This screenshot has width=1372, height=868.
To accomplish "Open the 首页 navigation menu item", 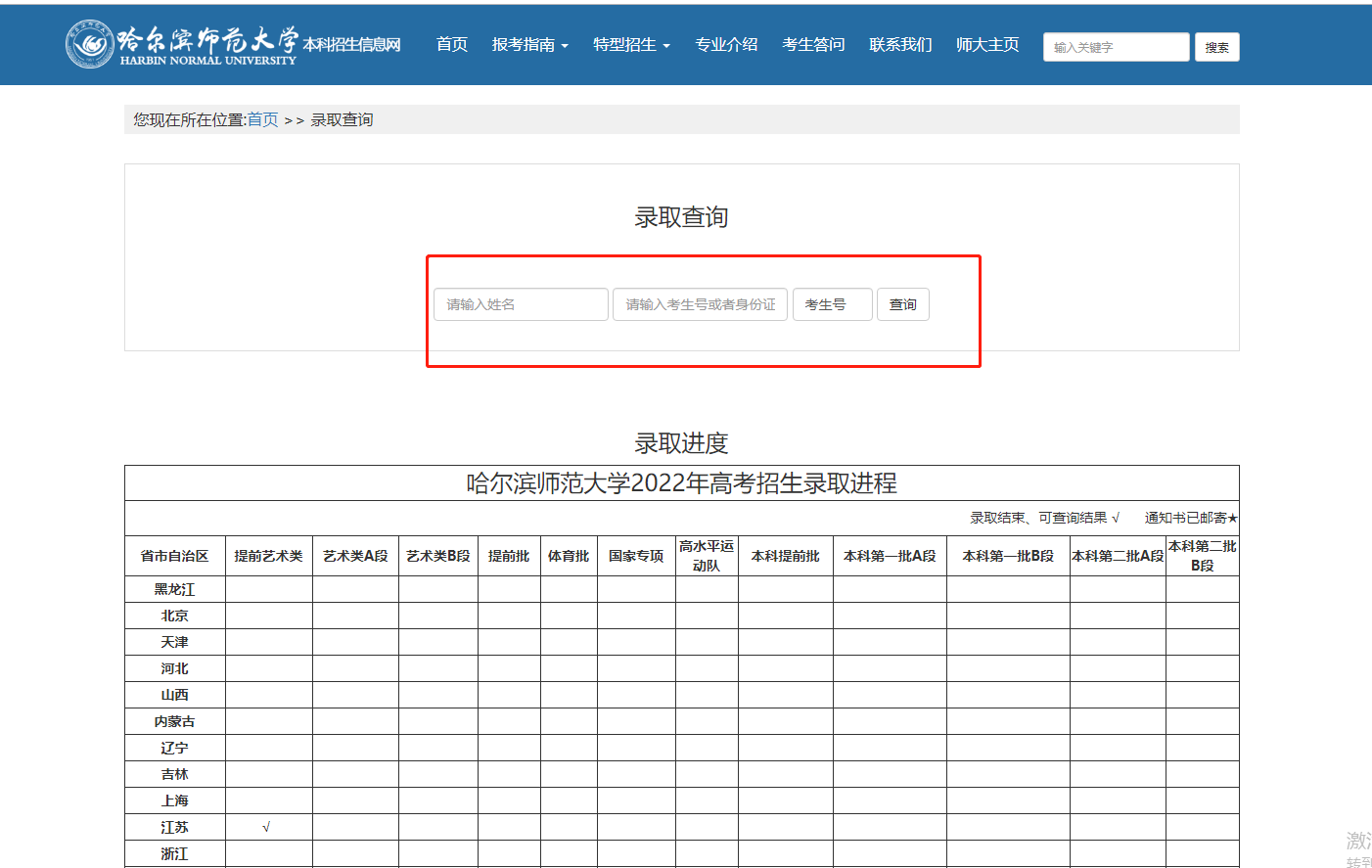I will (x=451, y=45).
